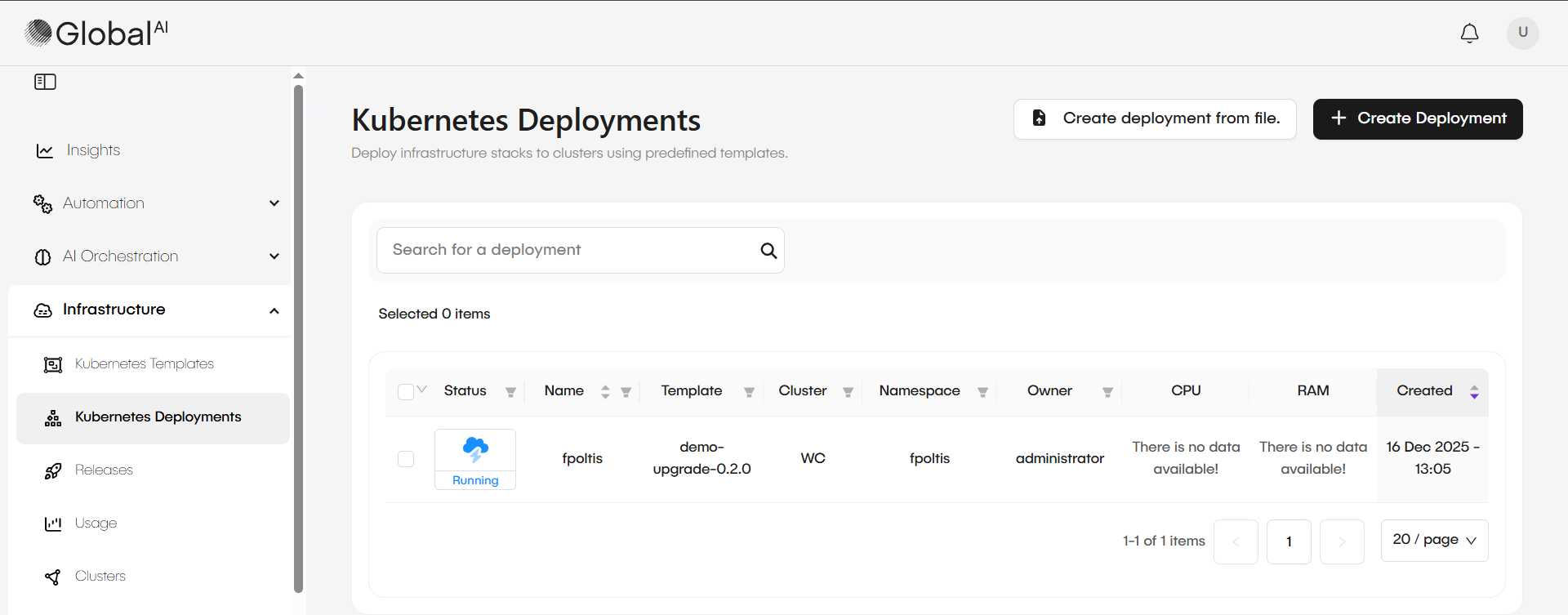1568x615 pixels.
Task: Open the Cluster column filter icon
Action: (848, 392)
